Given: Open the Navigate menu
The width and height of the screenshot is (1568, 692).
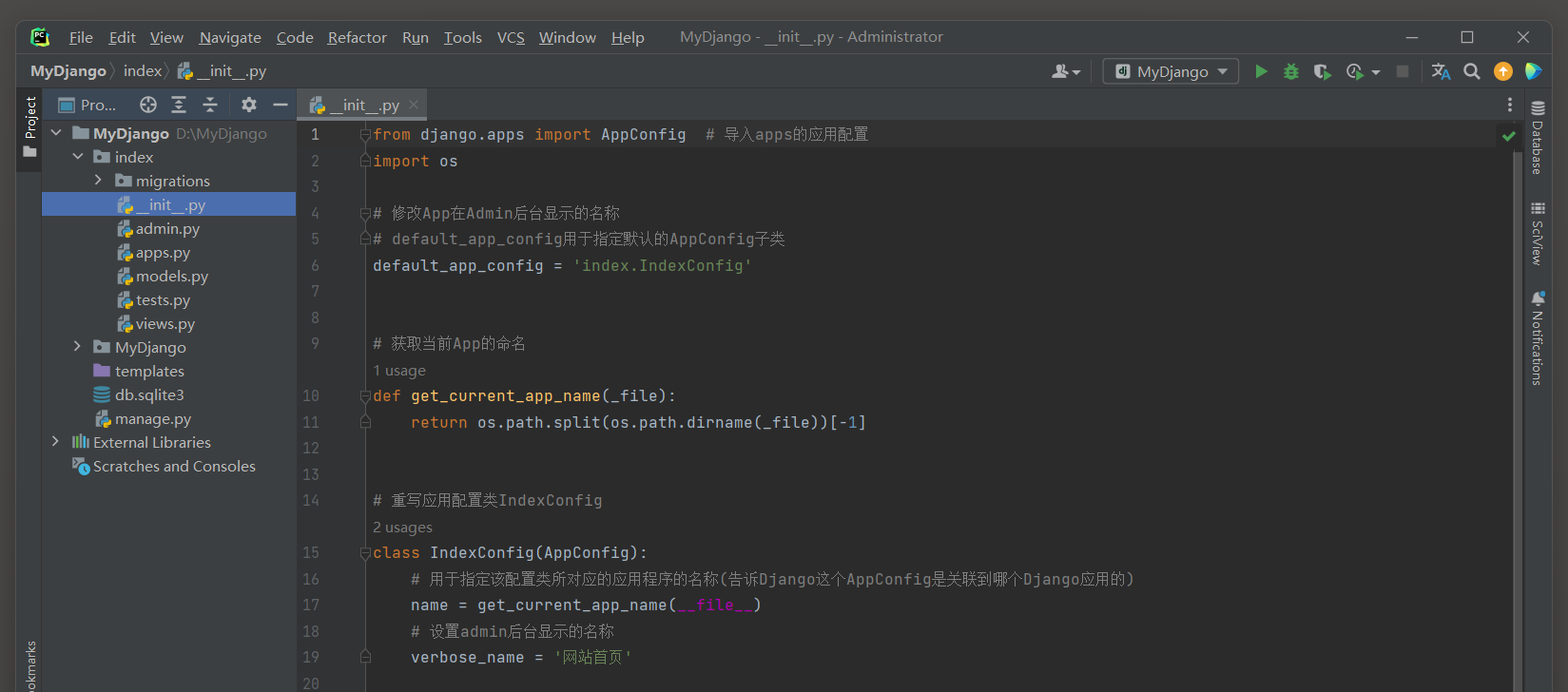Looking at the screenshot, I should click(230, 37).
